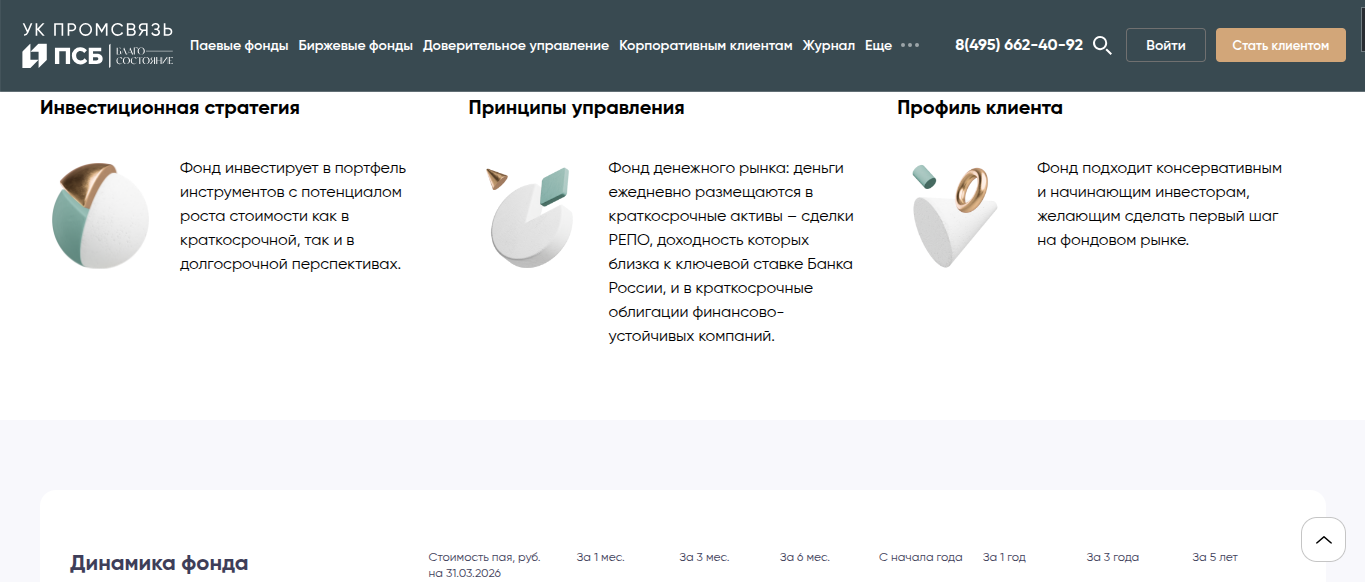1365x582 pixels.
Task: Click the investment strategy pie chart illustration
Action: 99,214
